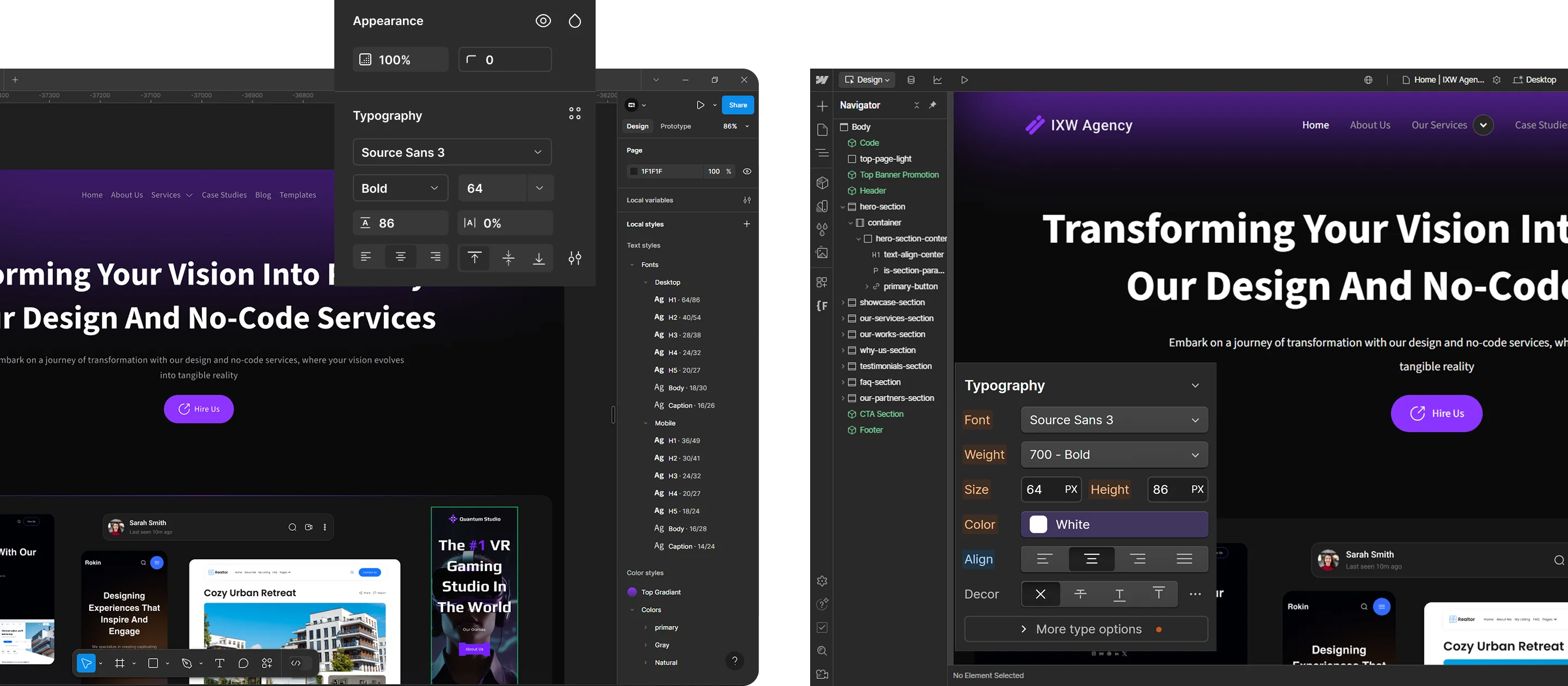
Task: Collapse the Fonts text styles folder
Action: click(x=632, y=265)
